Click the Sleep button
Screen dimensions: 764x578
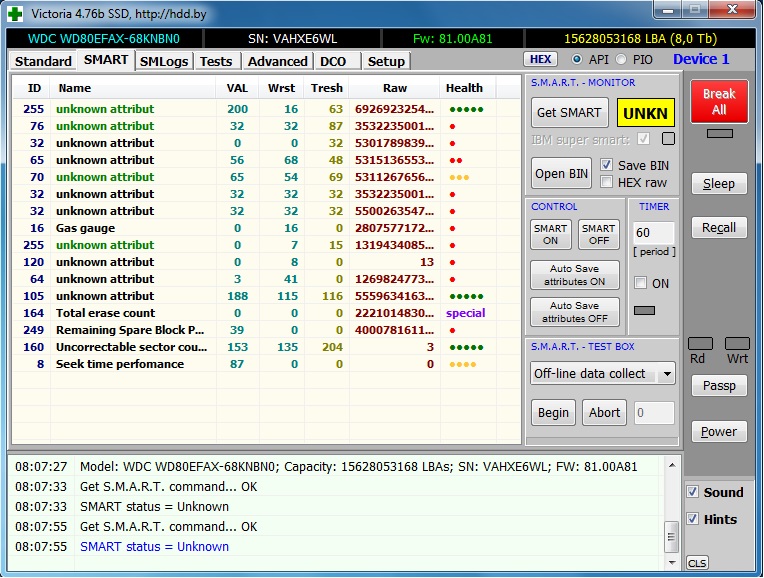719,184
